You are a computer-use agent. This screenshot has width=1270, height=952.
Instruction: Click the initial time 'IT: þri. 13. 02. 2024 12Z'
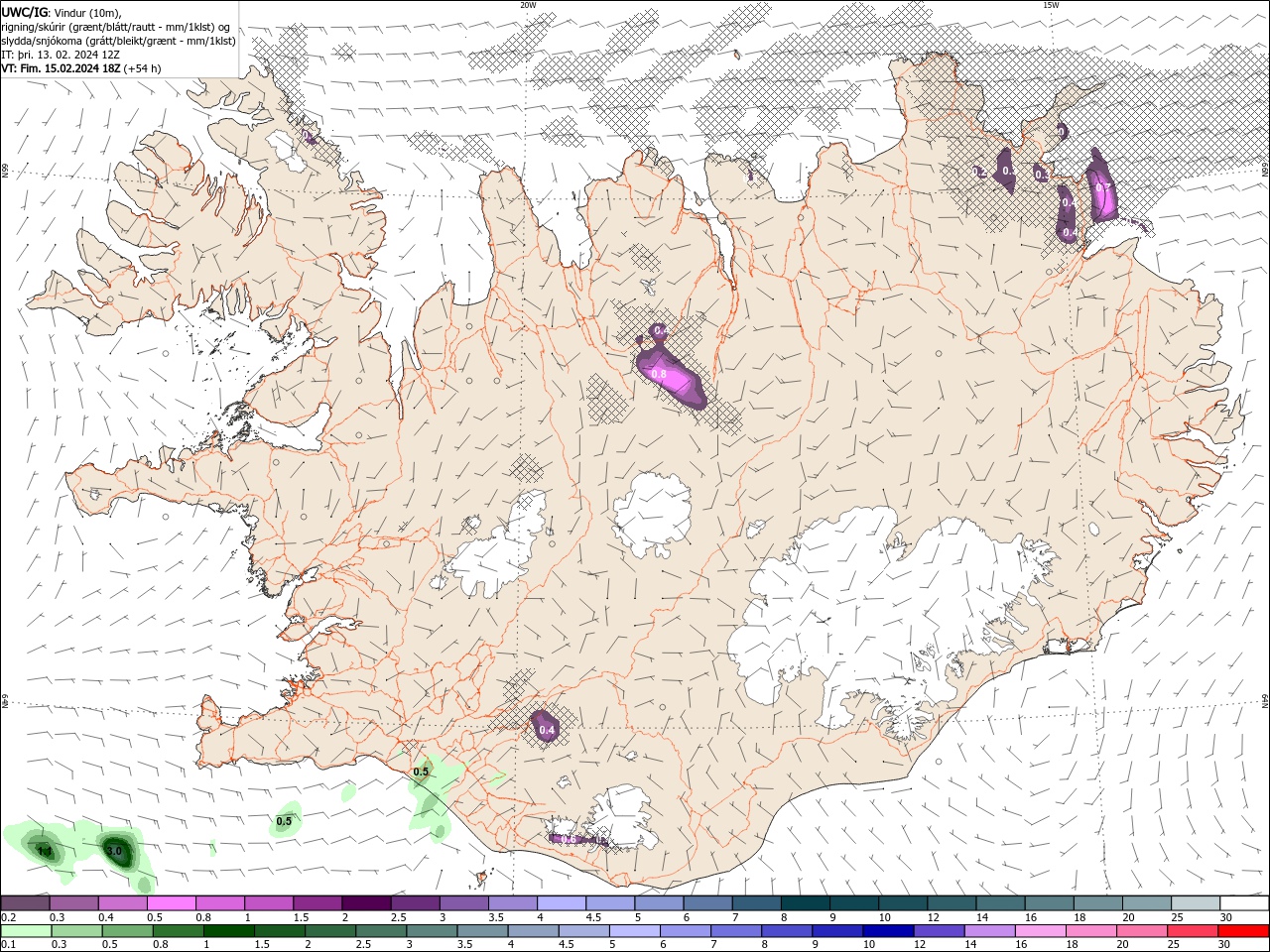63,55
